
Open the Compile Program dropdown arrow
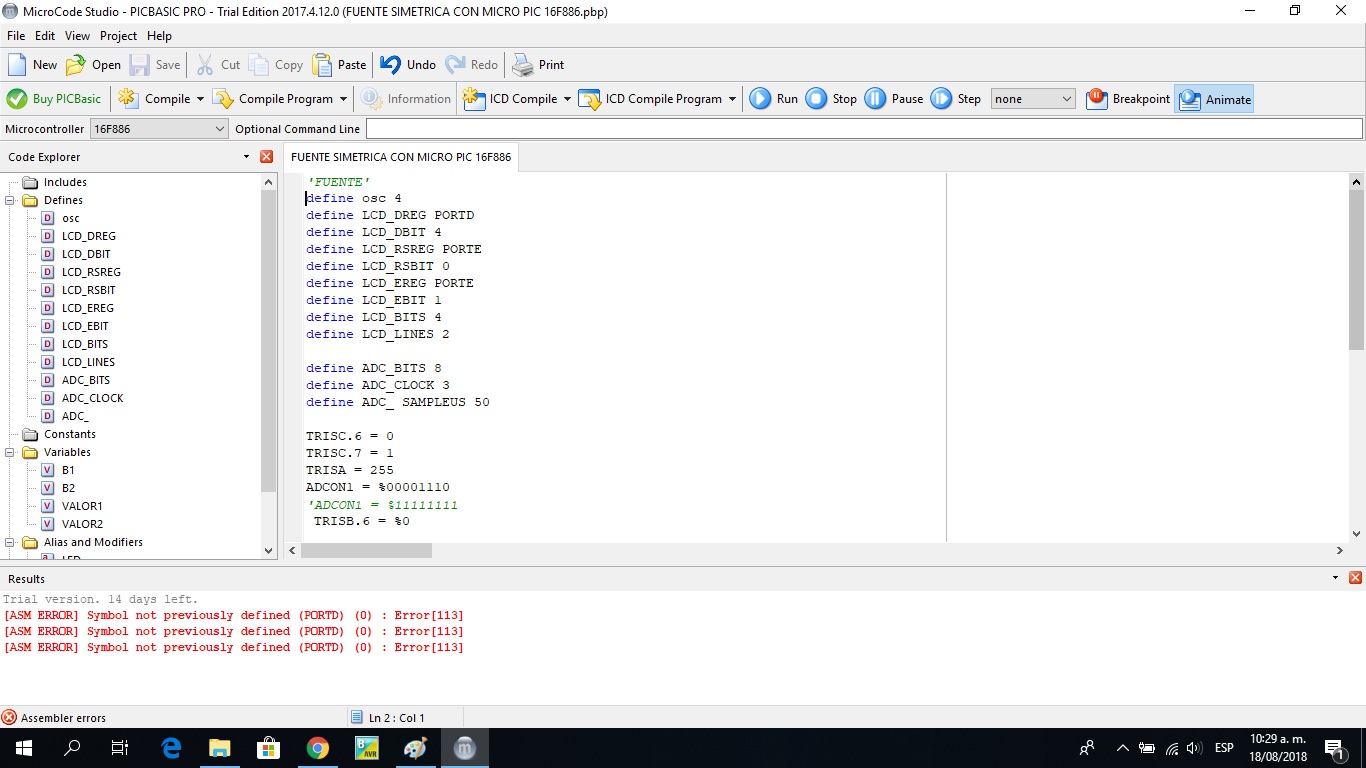coord(343,99)
